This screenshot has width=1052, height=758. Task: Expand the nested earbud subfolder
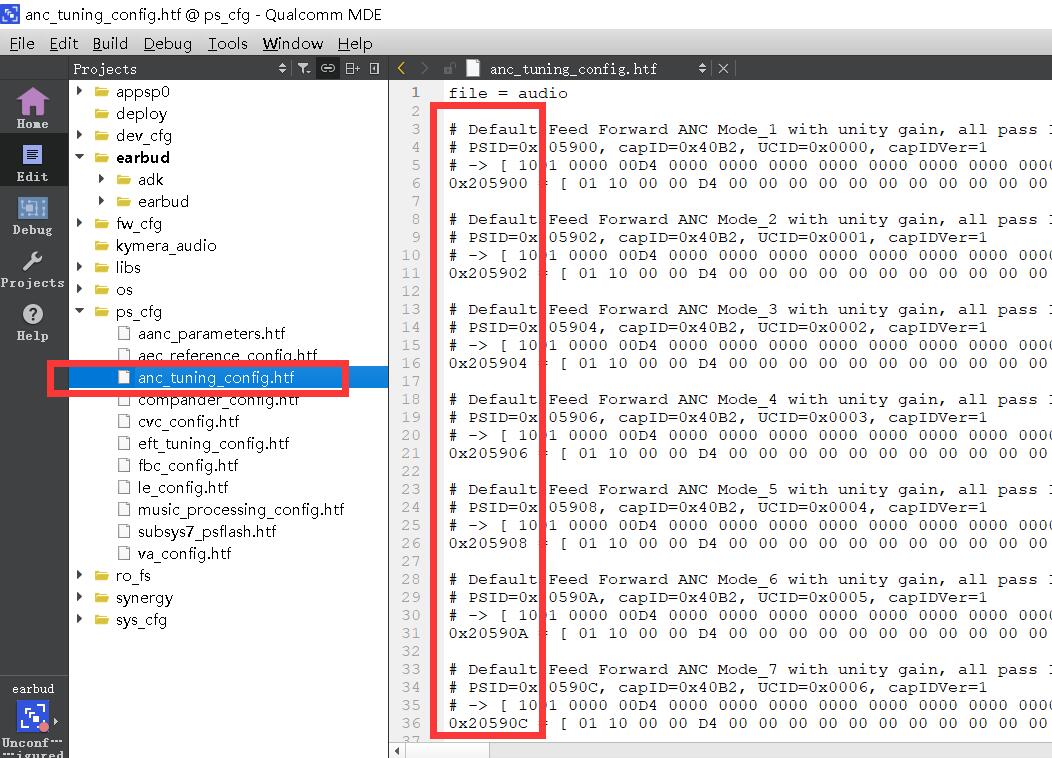tap(101, 201)
